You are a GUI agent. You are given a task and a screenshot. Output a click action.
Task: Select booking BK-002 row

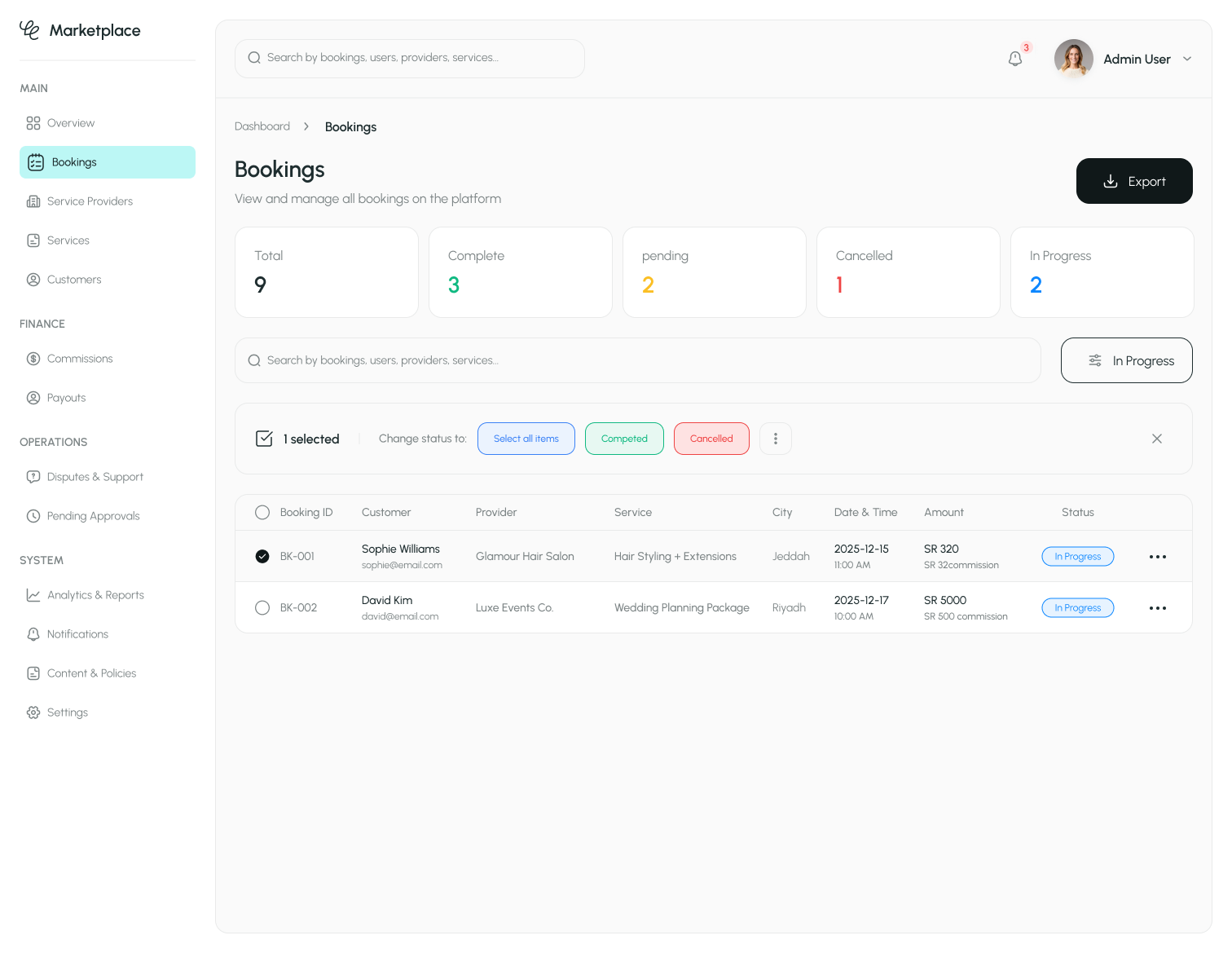[x=262, y=608]
